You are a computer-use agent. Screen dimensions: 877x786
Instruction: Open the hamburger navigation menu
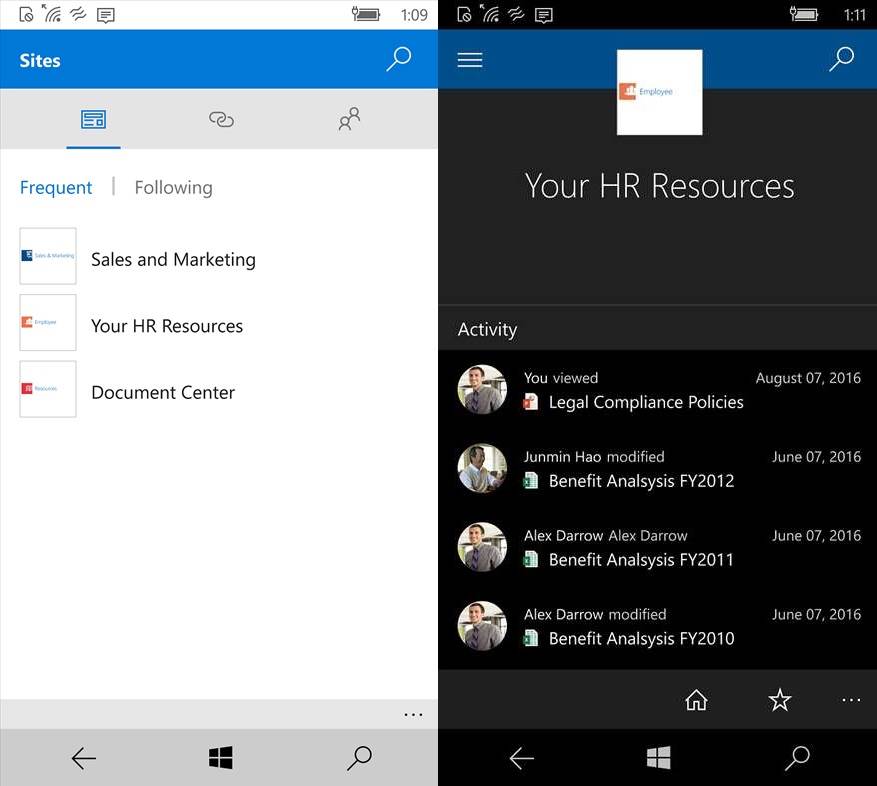pos(470,60)
